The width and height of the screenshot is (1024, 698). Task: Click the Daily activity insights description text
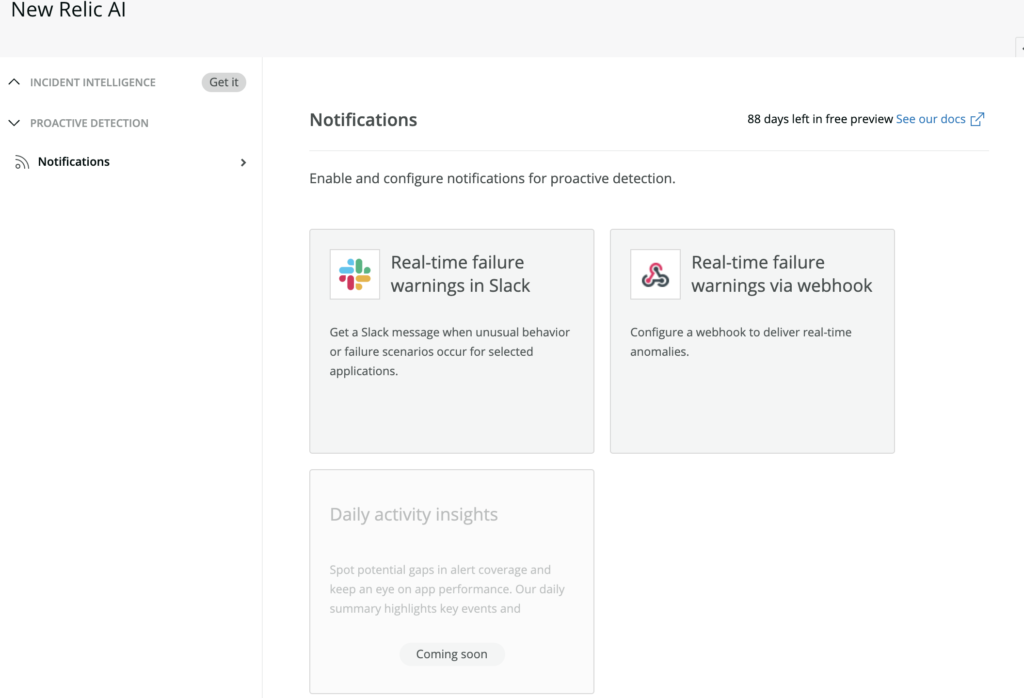(x=447, y=589)
